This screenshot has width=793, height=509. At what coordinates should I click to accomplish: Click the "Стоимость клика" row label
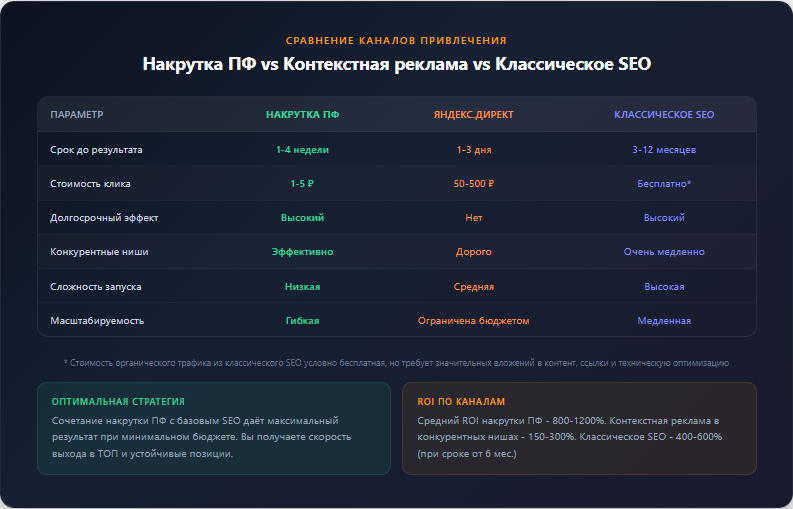pyautogui.click(x=90, y=184)
